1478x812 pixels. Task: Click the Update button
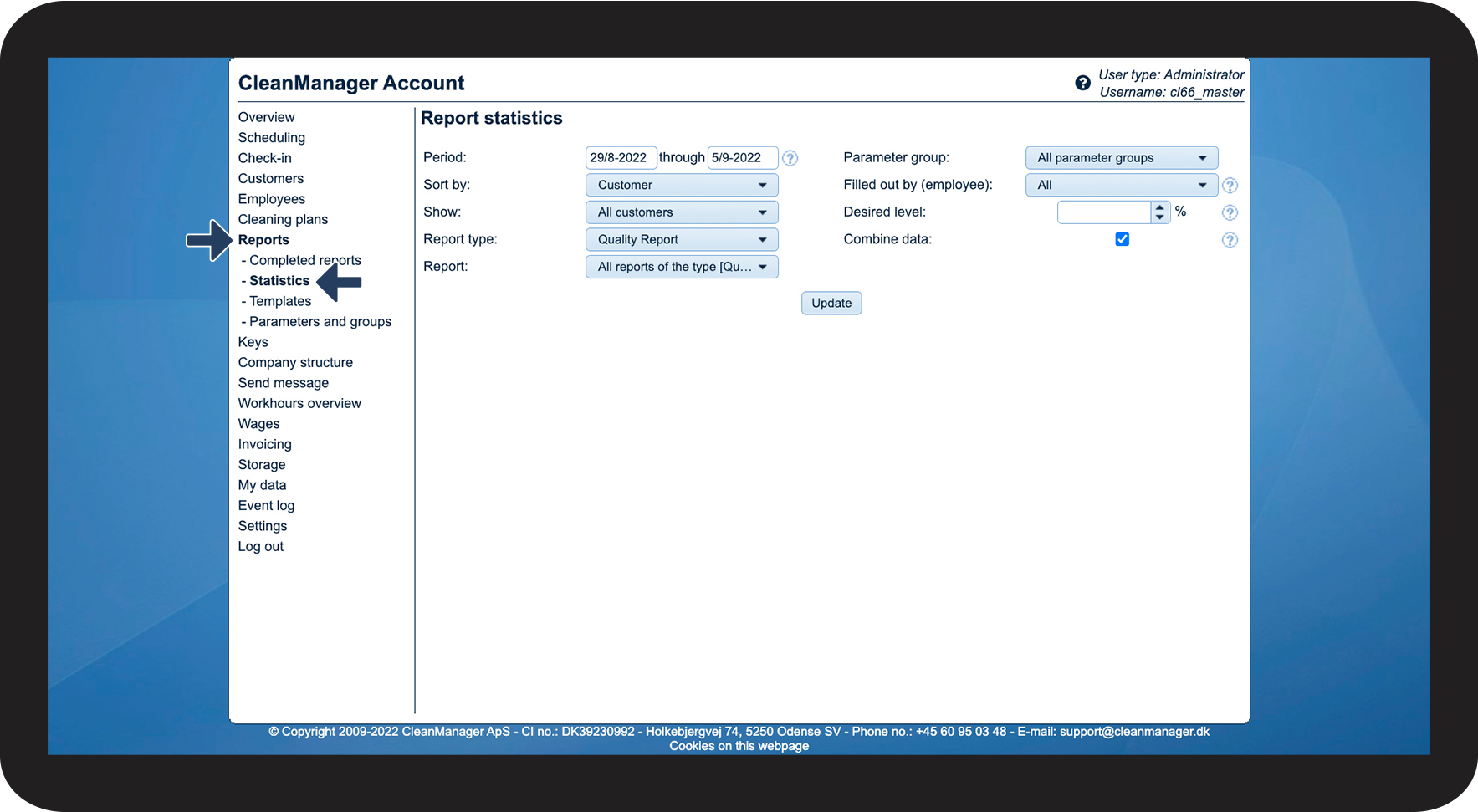coord(831,303)
